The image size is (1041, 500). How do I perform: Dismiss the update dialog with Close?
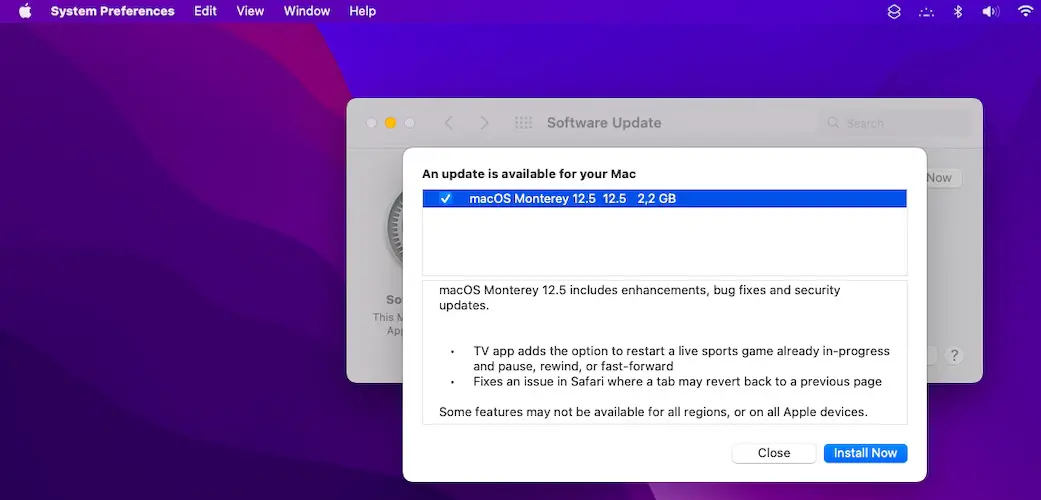(773, 453)
